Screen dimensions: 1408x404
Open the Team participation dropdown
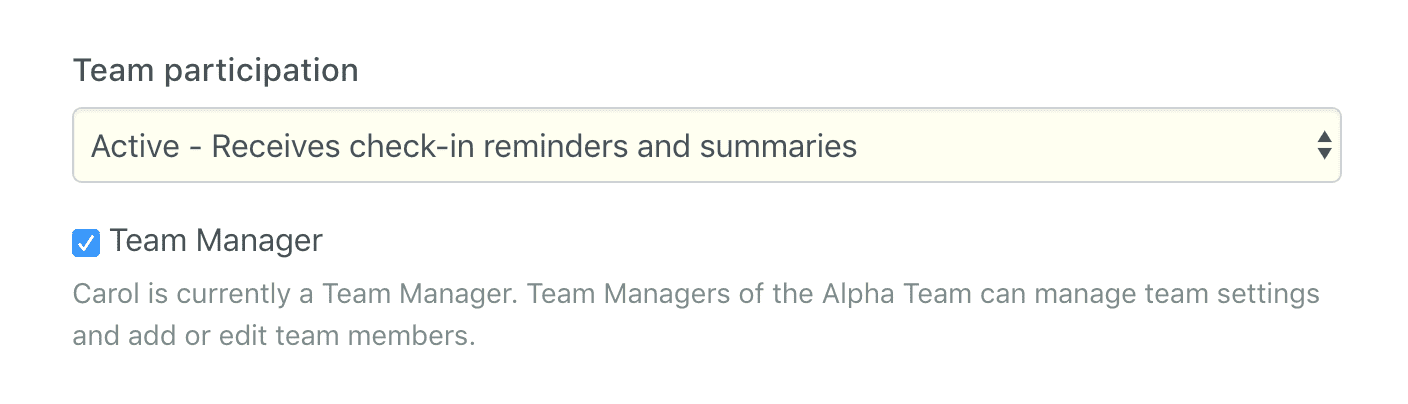click(x=706, y=146)
